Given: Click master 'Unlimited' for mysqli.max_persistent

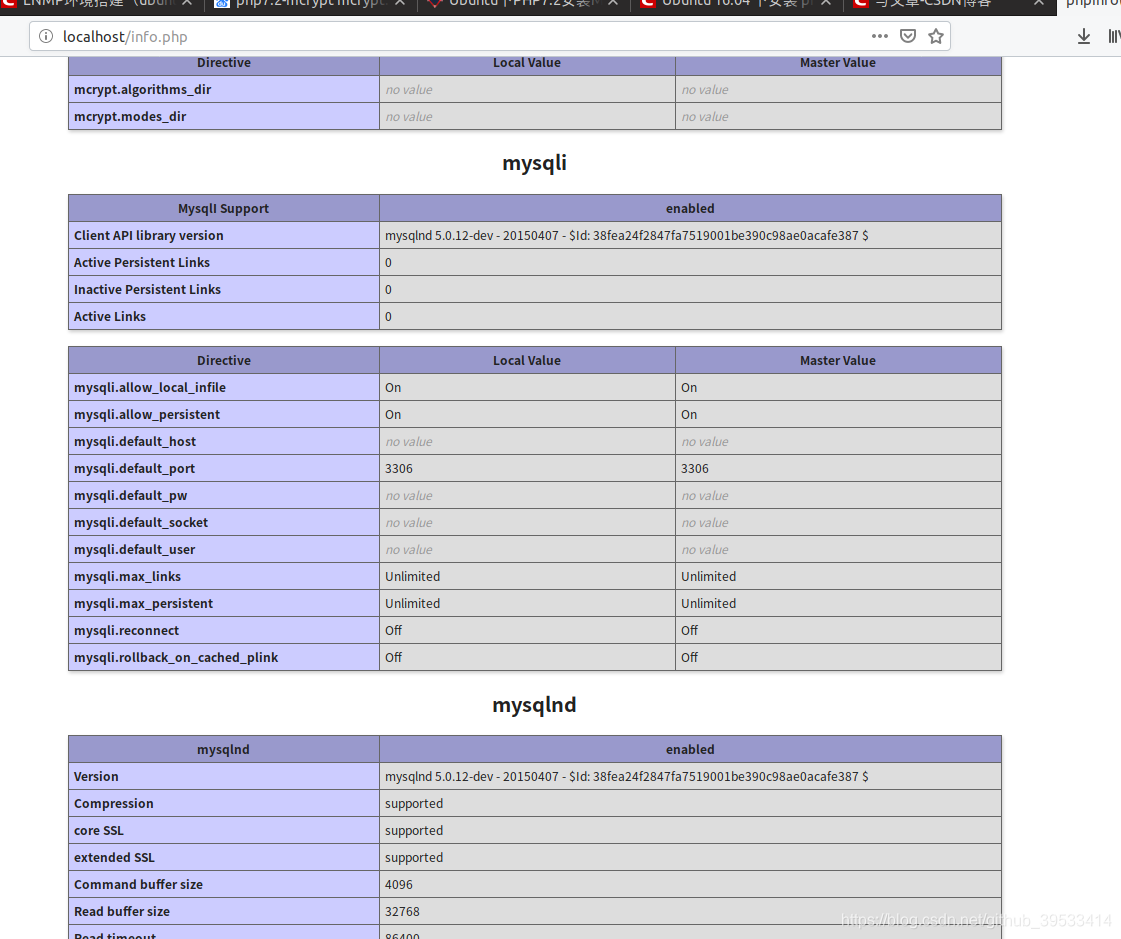Looking at the screenshot, I should (x=708, y=604).
